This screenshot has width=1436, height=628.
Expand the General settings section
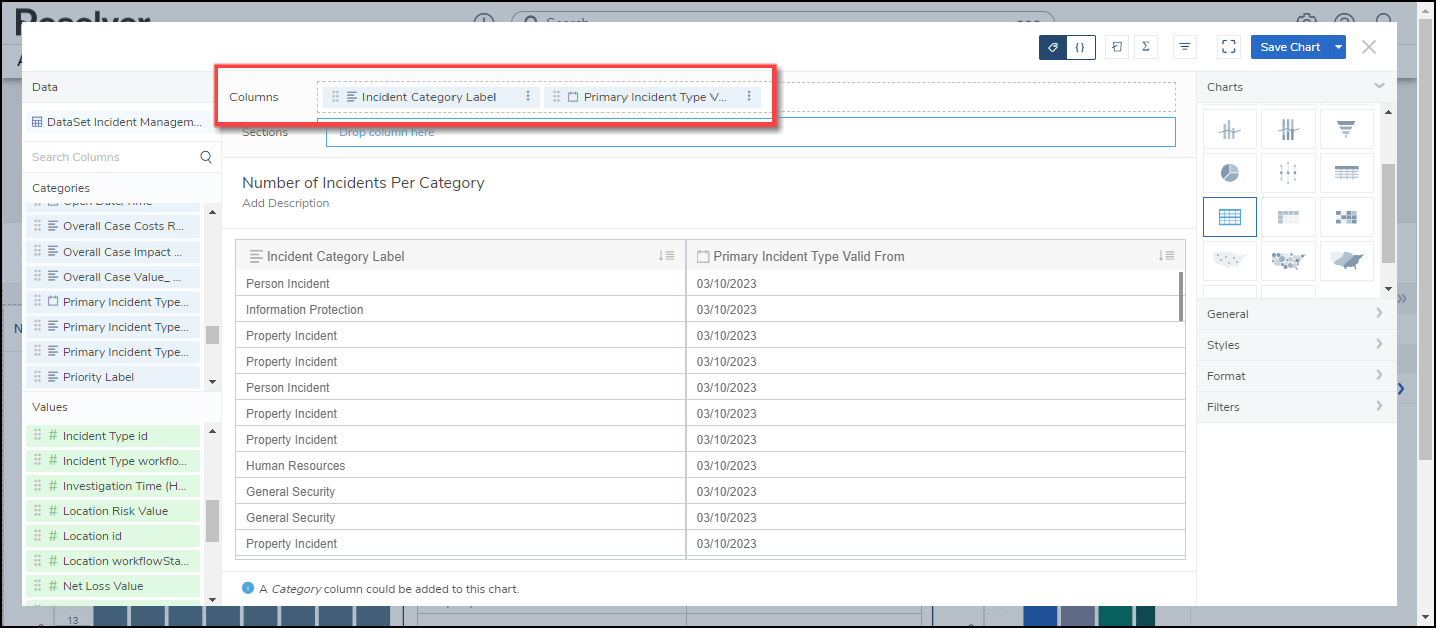point(1296,314)
